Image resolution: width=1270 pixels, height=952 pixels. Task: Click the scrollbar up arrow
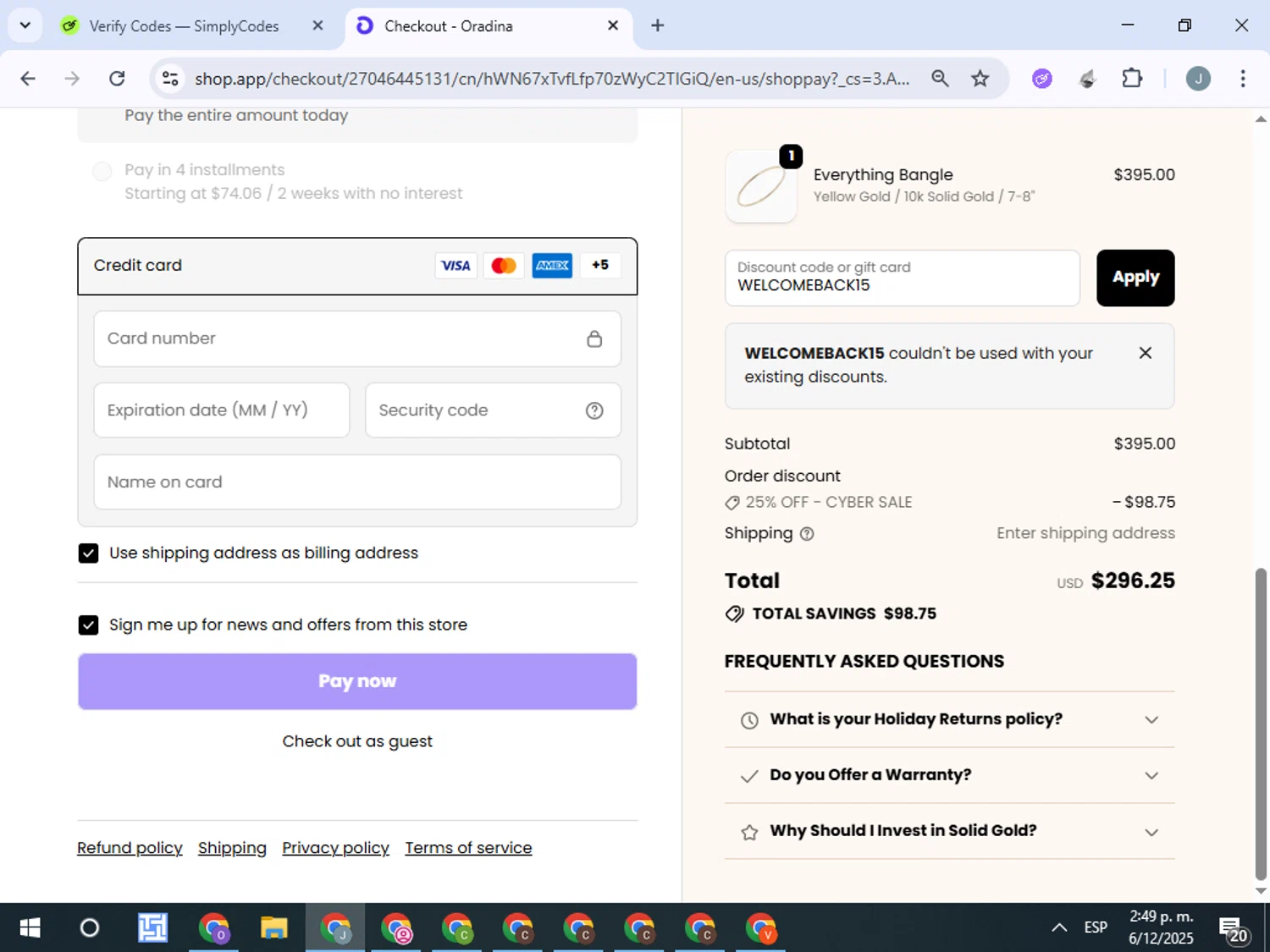1261,119
